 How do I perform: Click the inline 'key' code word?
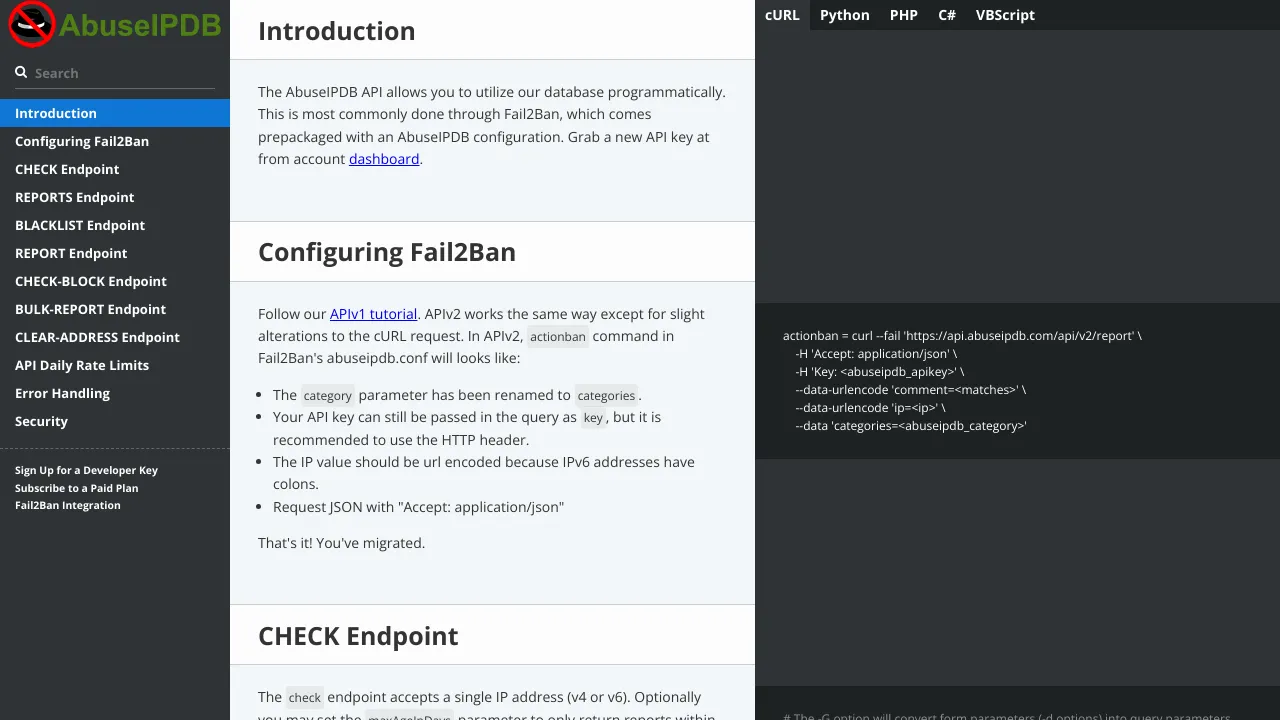[x=593, y=418]
